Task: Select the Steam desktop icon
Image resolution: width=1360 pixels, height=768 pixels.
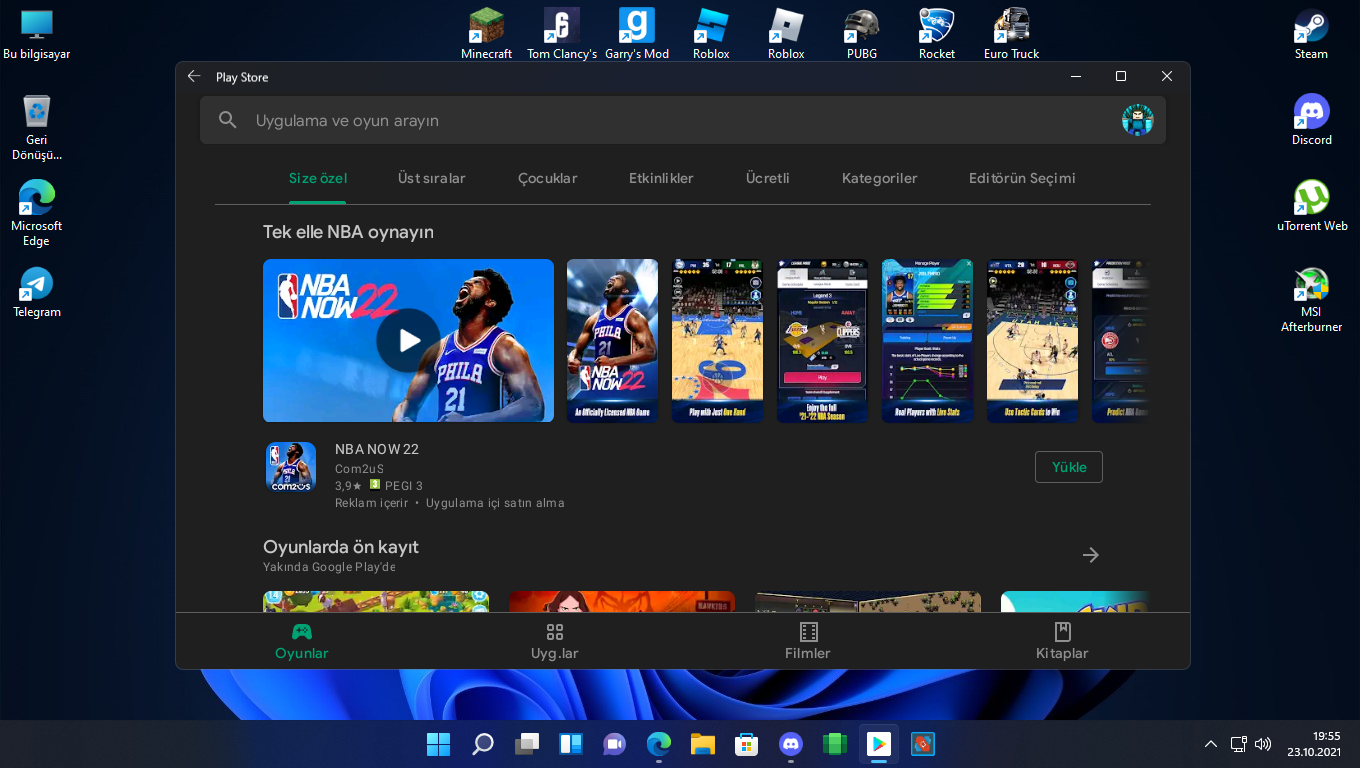Action: click(x=1311, y=34)
